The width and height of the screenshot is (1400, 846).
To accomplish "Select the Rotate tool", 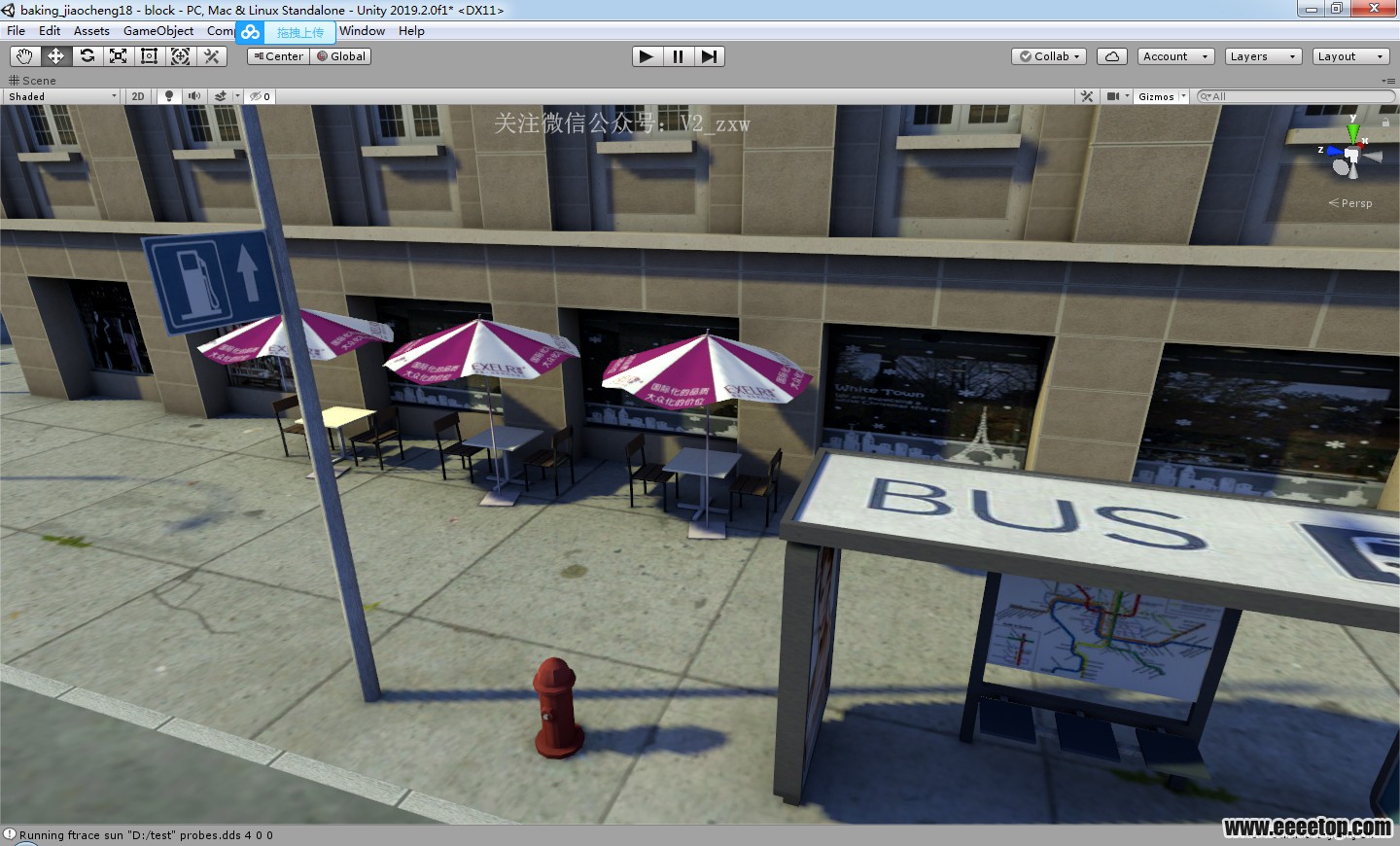I will (x=87, y=56).
